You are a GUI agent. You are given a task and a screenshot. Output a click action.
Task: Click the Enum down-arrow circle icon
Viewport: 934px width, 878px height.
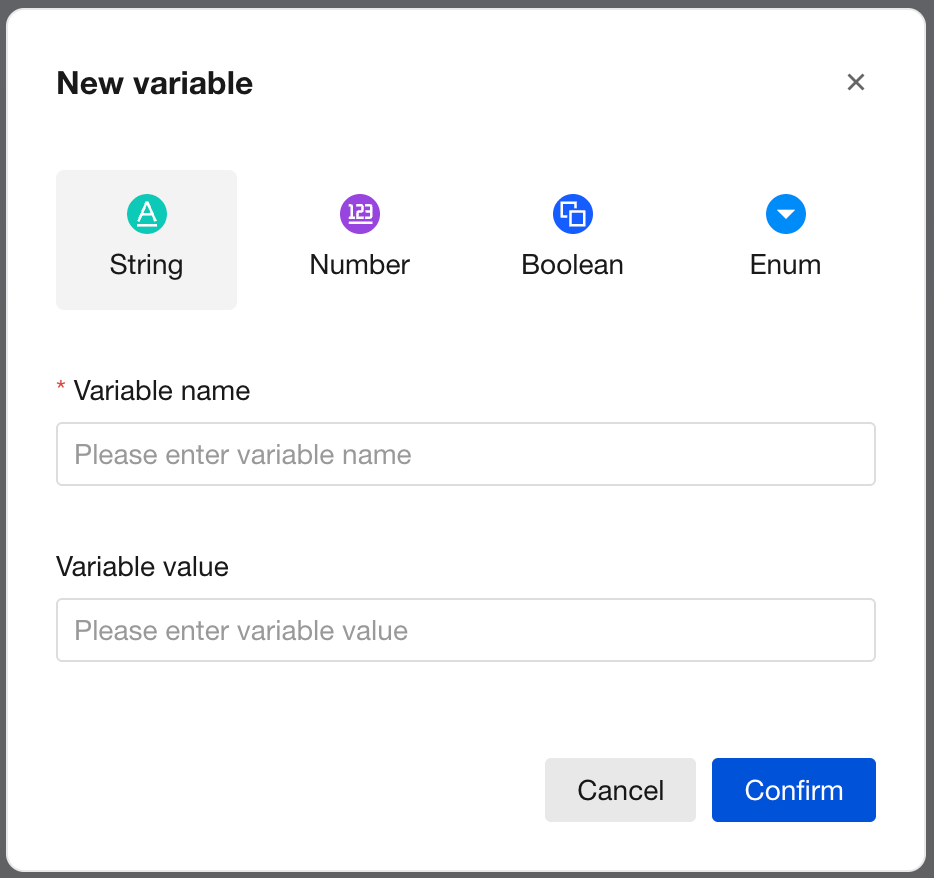[785, 214]
